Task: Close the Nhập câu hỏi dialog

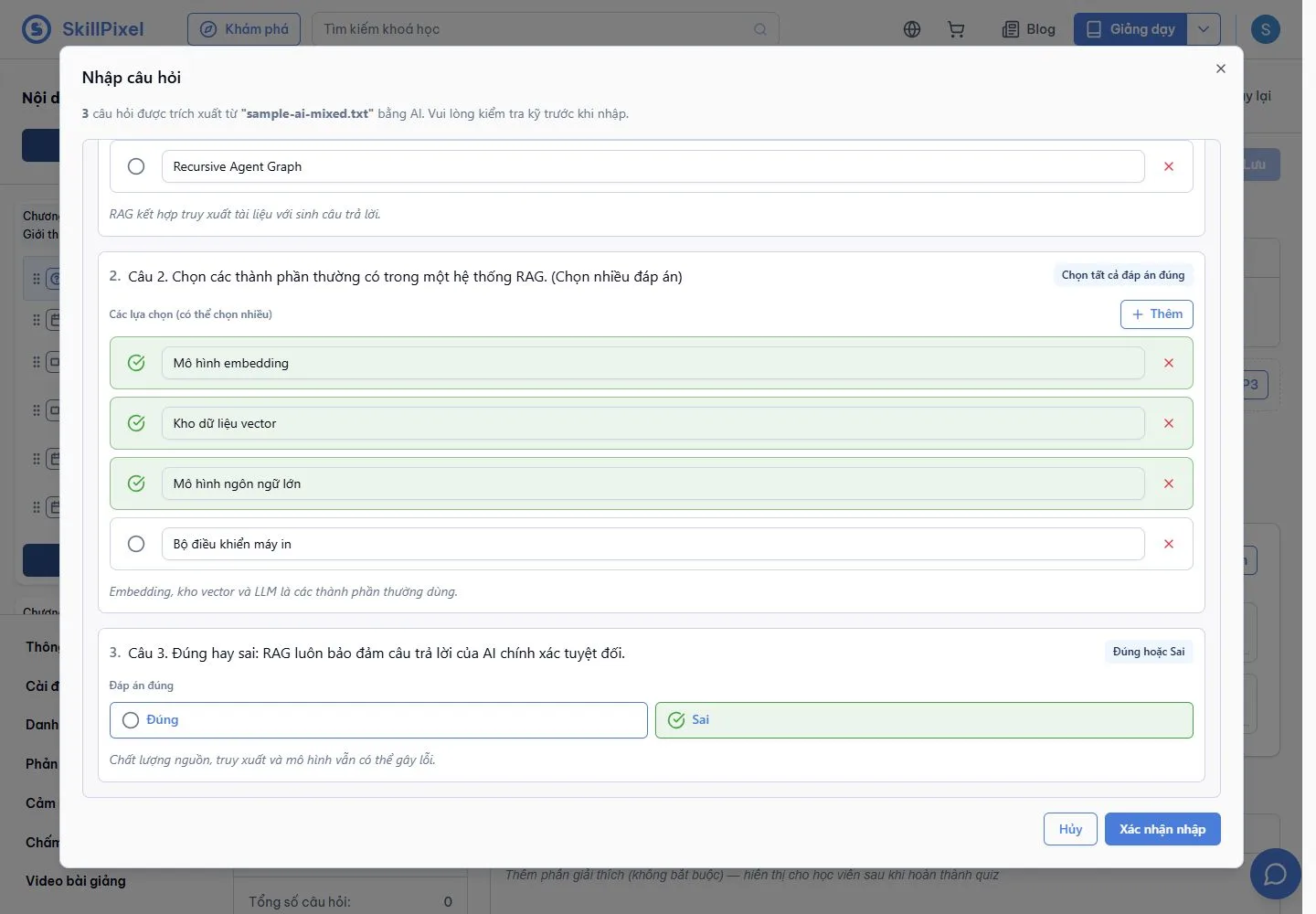Action: (1220, 69)
